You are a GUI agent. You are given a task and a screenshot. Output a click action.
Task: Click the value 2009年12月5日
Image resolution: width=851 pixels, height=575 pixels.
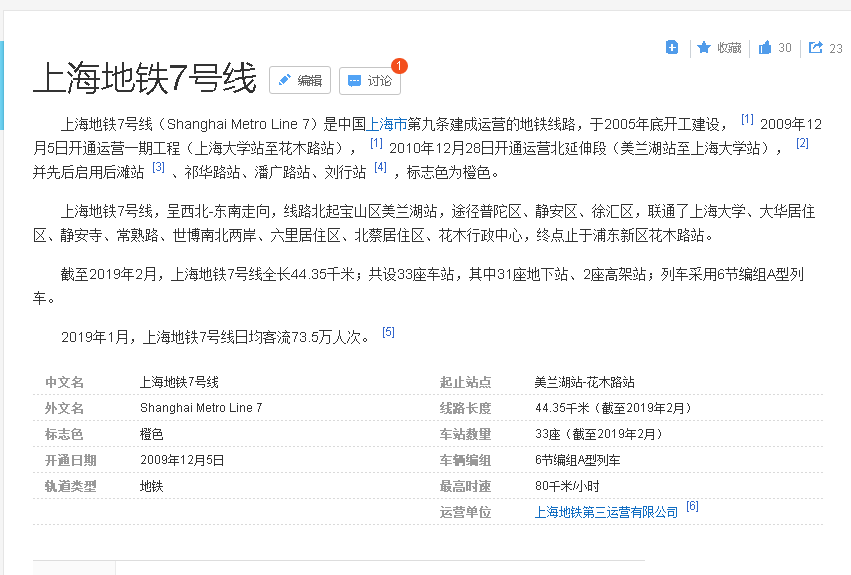tap(182, 460)
